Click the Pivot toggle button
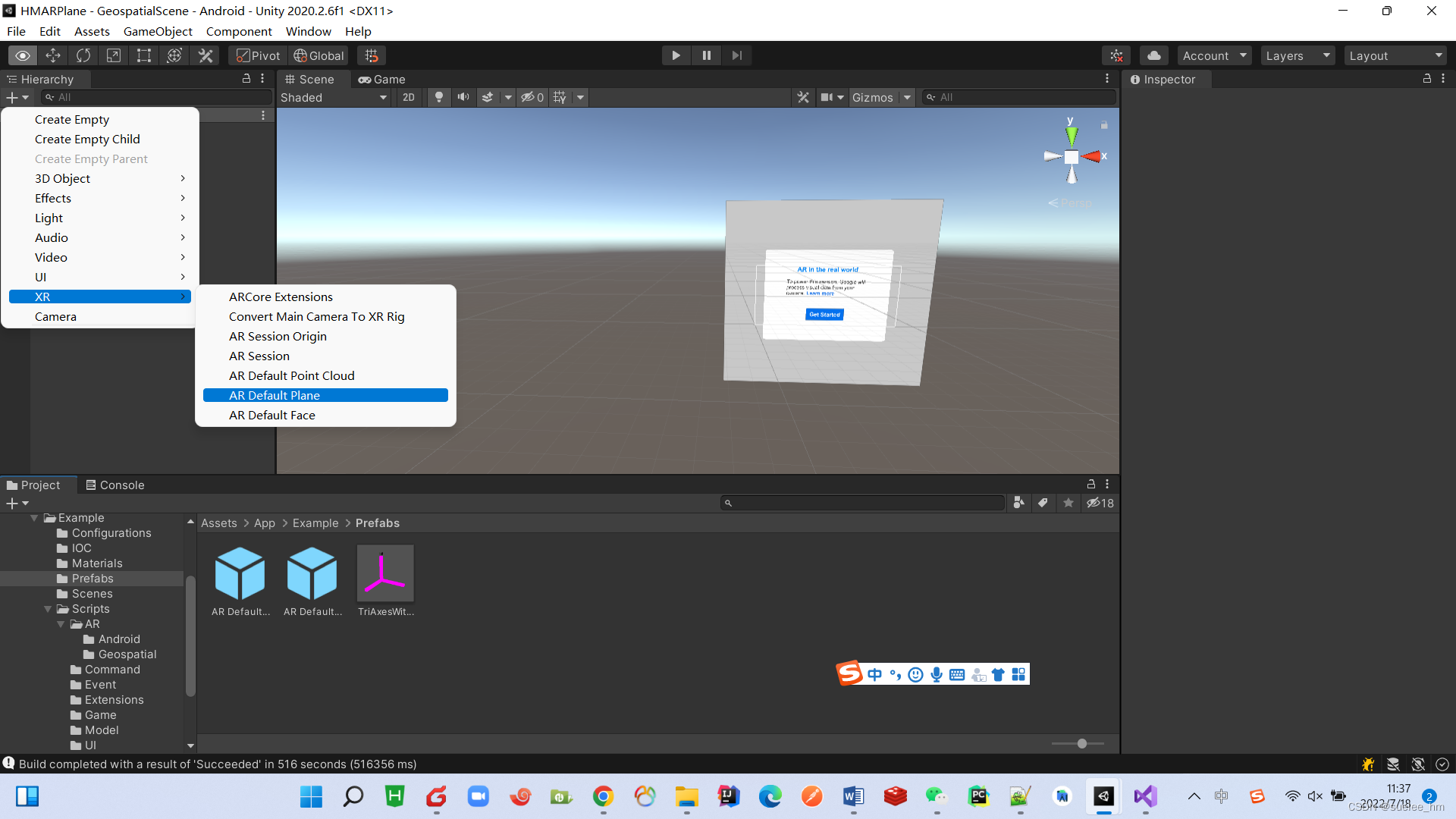This screenshot has width=1456, height=819. (x=258, y=55)
